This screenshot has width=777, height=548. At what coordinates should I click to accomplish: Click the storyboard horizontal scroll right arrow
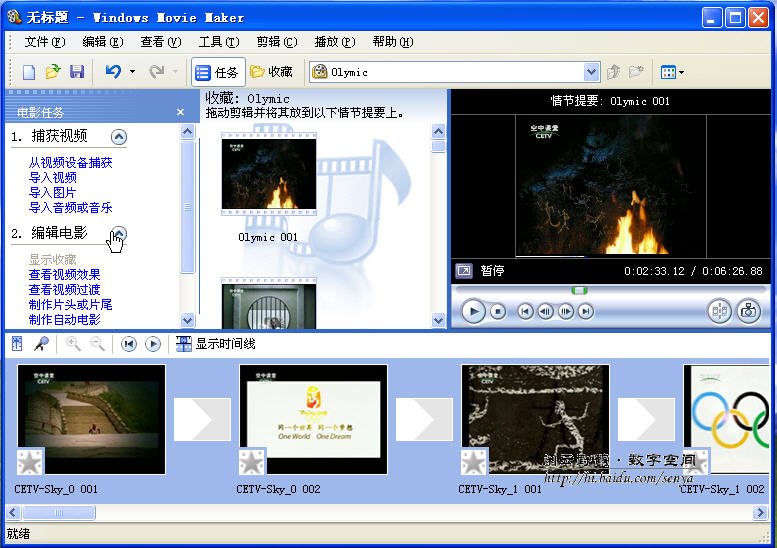760,512
